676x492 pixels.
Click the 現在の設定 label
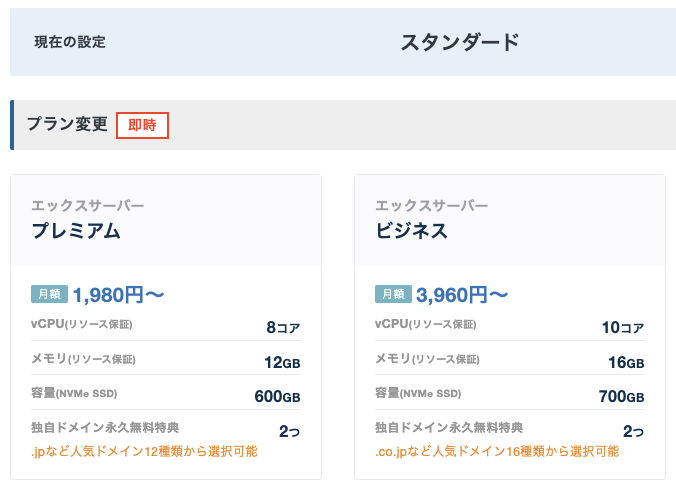tap(70, 42)
